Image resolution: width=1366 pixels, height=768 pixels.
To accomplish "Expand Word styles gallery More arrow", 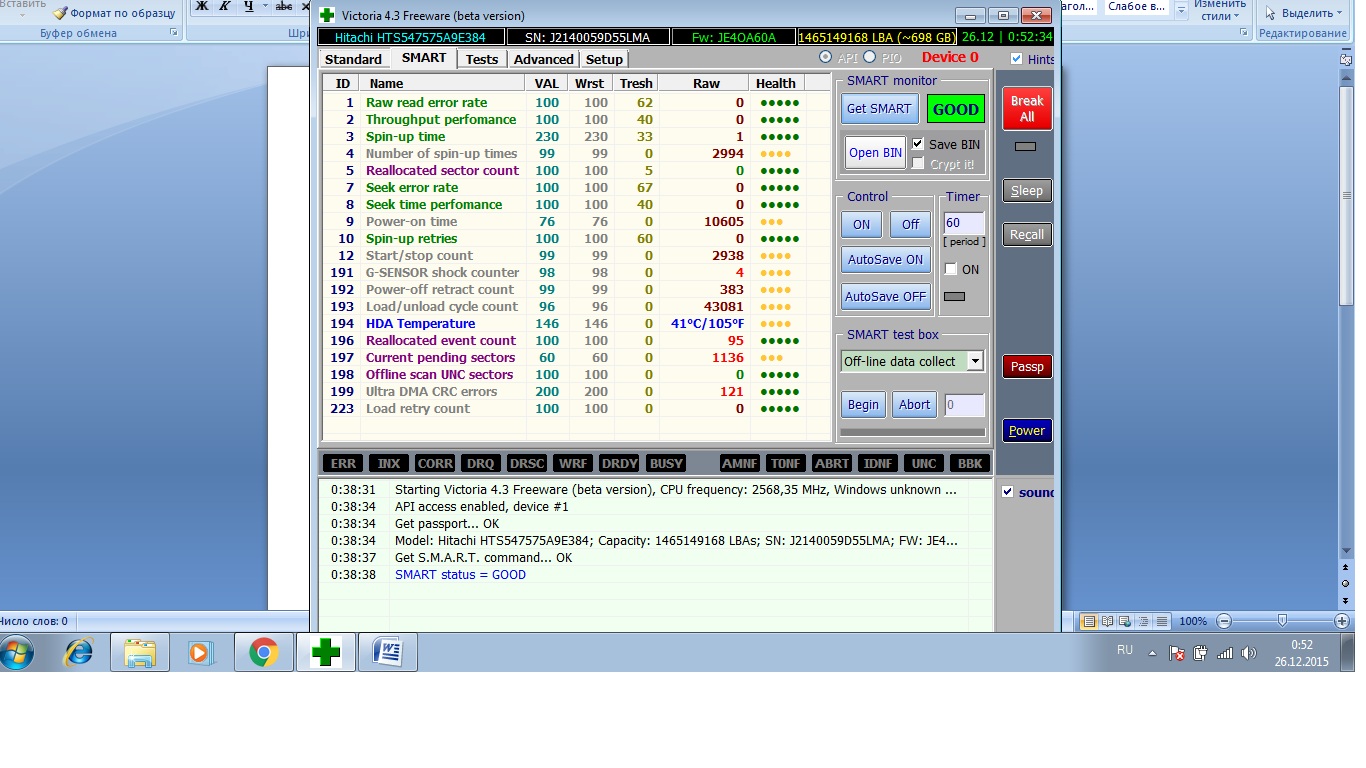I will pyautogui.click(x=1181, y=10).
